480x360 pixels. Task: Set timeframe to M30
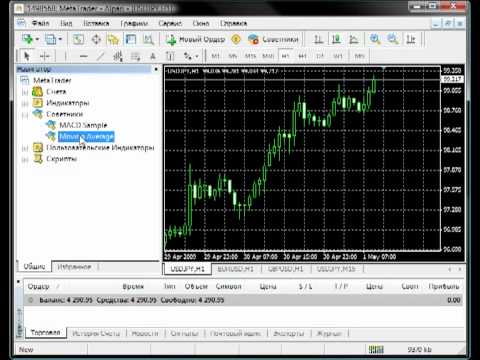[x=268, y=56]
